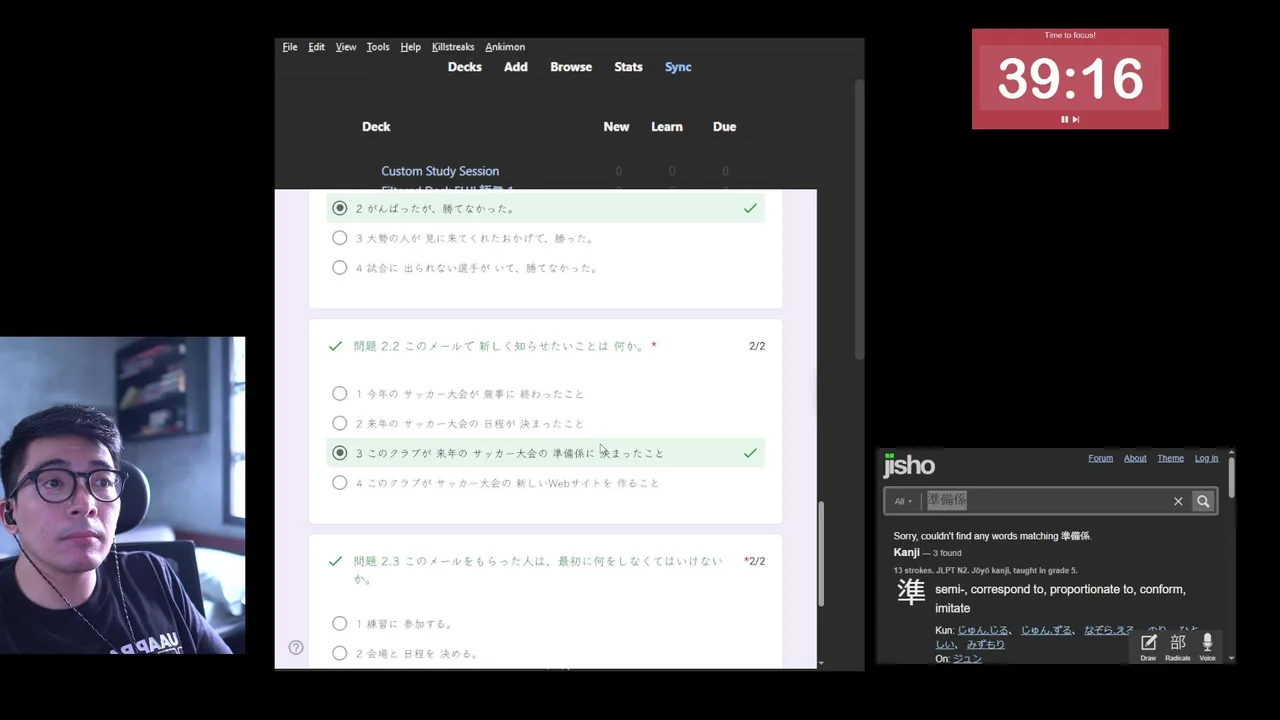Pause the focus timer

tap(1064, 119)
